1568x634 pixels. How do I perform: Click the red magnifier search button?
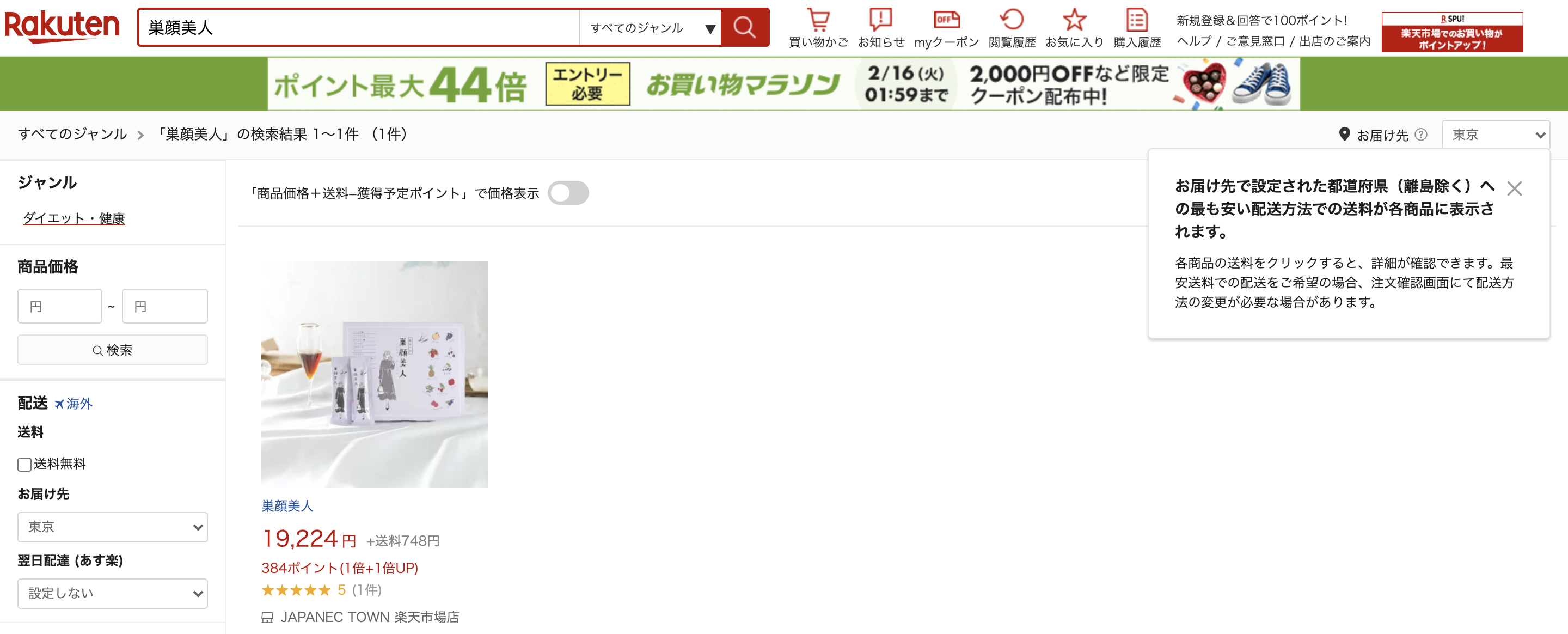click(x=744, y=27)
